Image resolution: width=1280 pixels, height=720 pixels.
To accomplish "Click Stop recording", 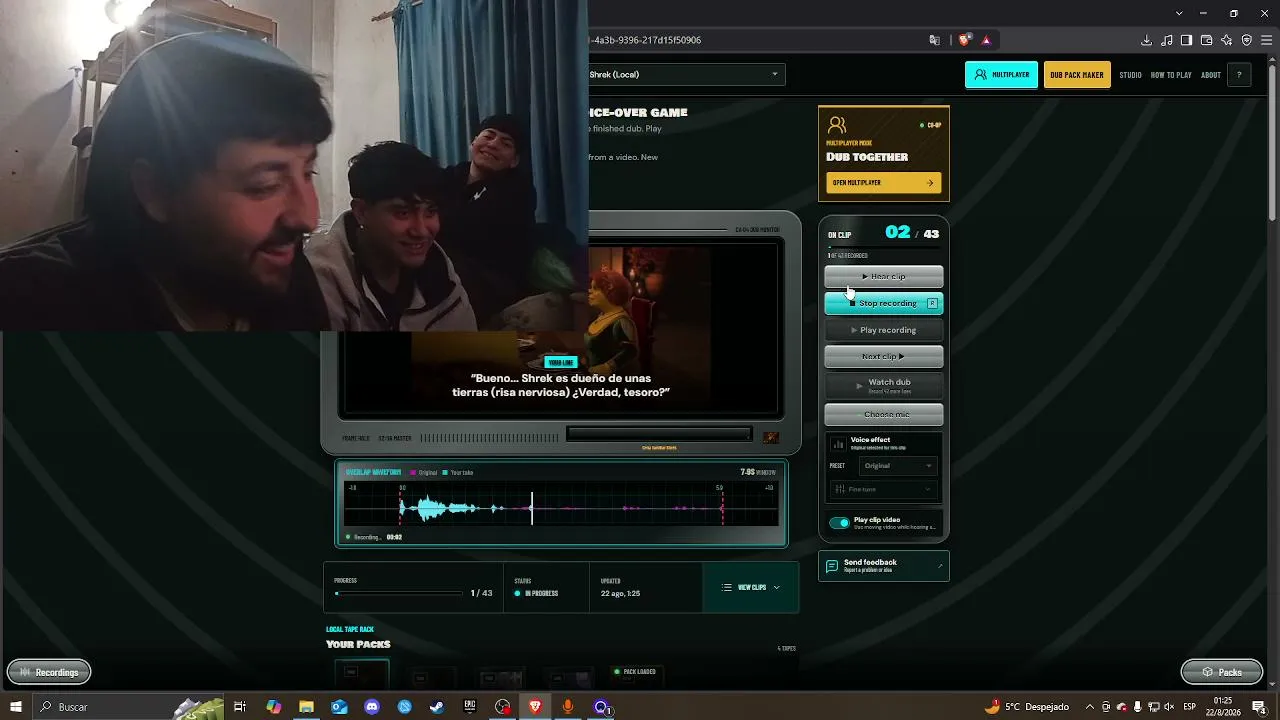I will (x=884, y=303).
